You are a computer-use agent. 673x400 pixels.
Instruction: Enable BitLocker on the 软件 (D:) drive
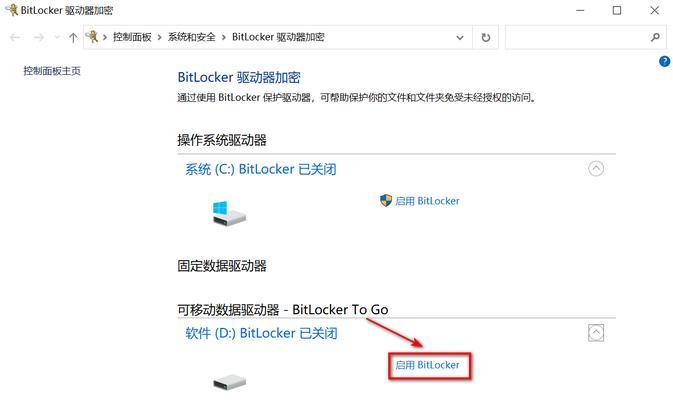click(427, 365)
